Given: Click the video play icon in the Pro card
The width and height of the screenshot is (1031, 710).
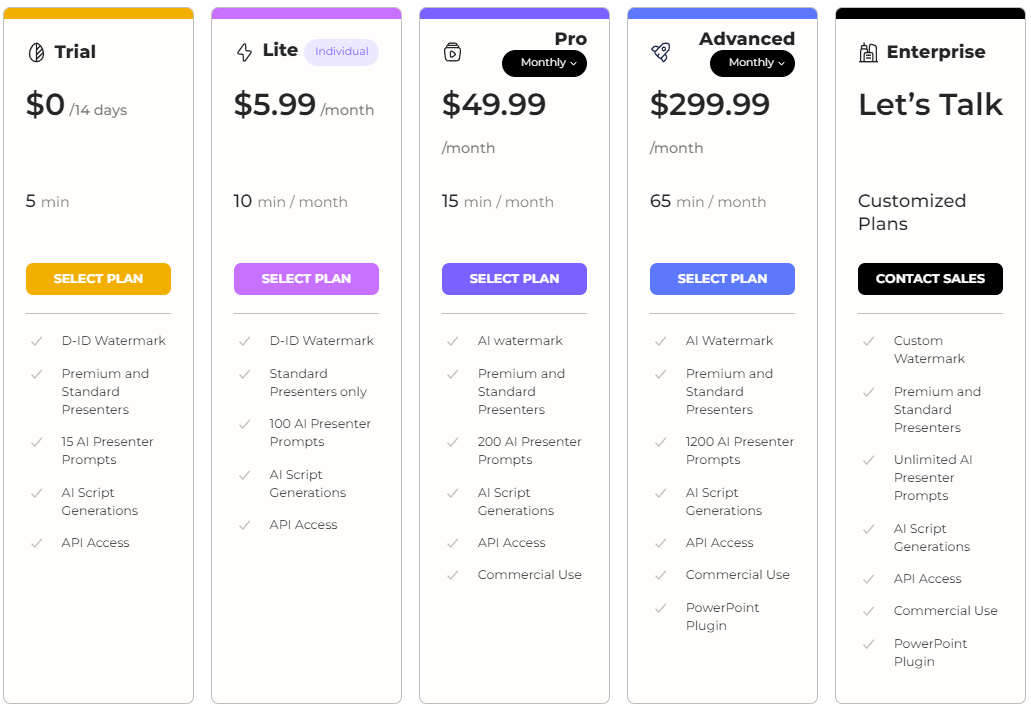Looking at the screenshot, I should (x=452, y=52).
